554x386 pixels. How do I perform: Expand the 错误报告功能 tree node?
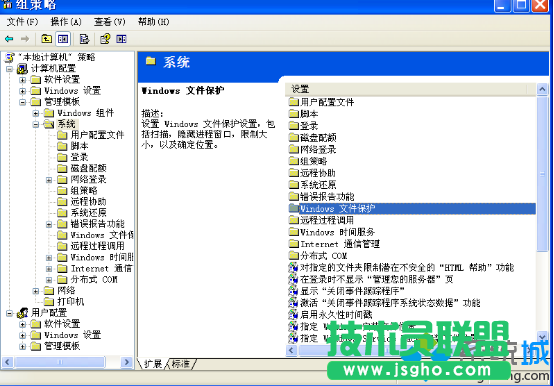(x=49, y=224)
